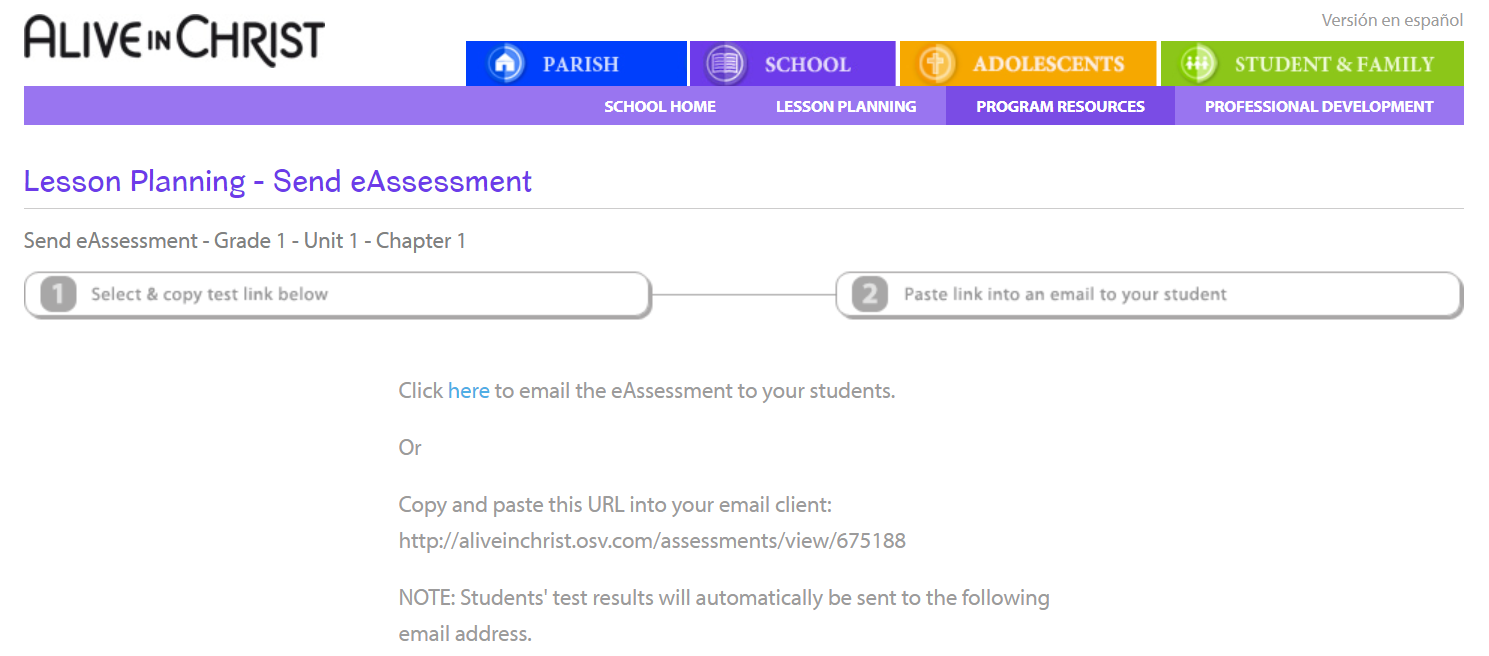The width and height of the screenshot is (1489, 656).
Task: Click the Student & Family people icon
Action: pos(1197,64)
